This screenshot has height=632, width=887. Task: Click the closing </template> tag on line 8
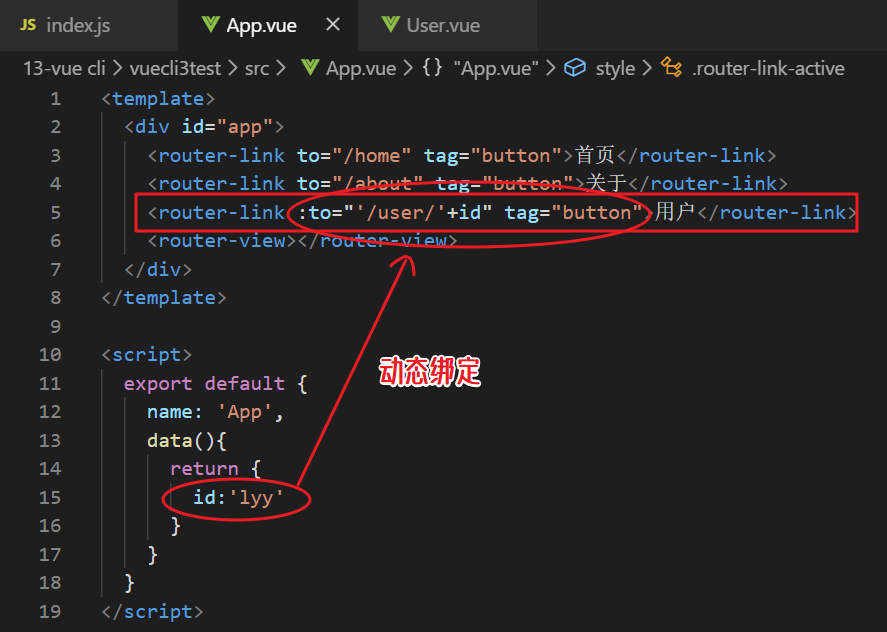pos(164,298)
